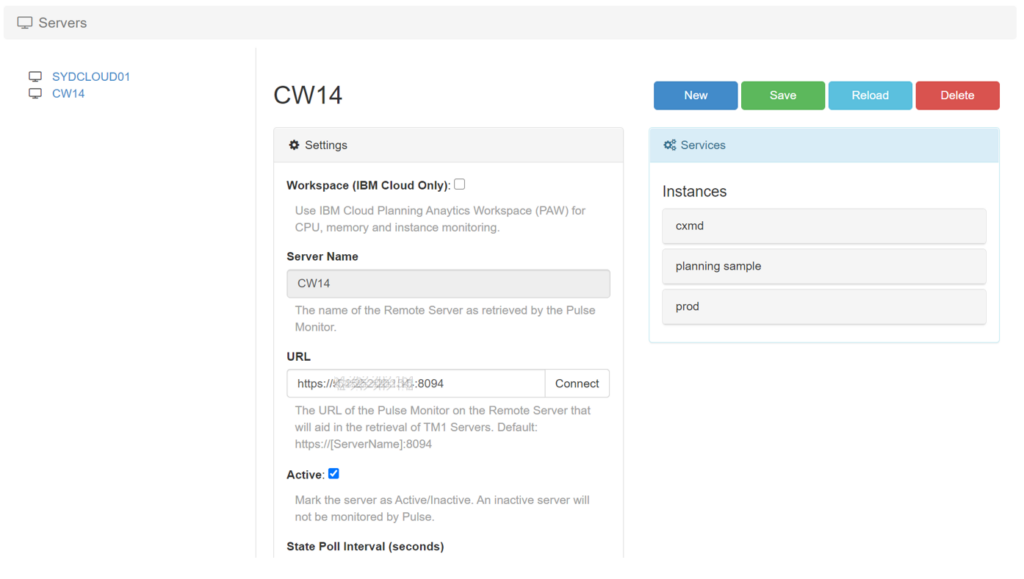1024x579 pixels.
Task: Uncheck the Active checkbox
Action: (x=334, y=474)
